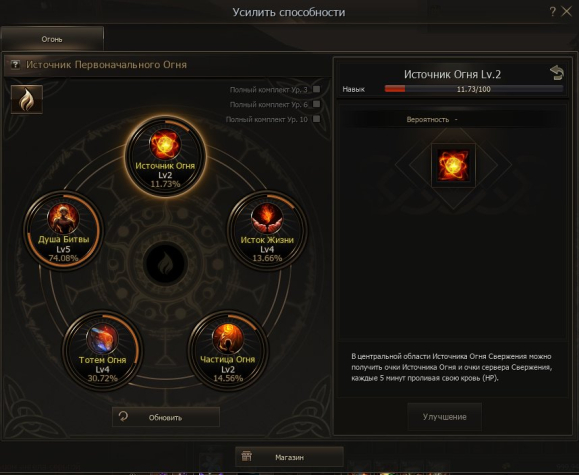
Task: Toggle Полный комплект Ур. 6 checkbox
Action: [x=316, y=104]
